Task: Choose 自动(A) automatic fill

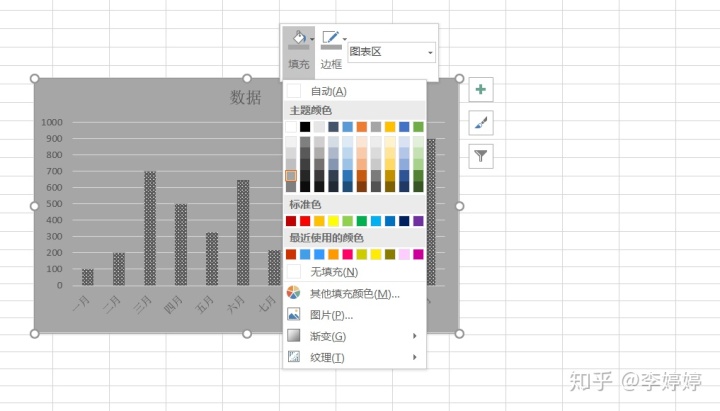Action: pos(354,91)
